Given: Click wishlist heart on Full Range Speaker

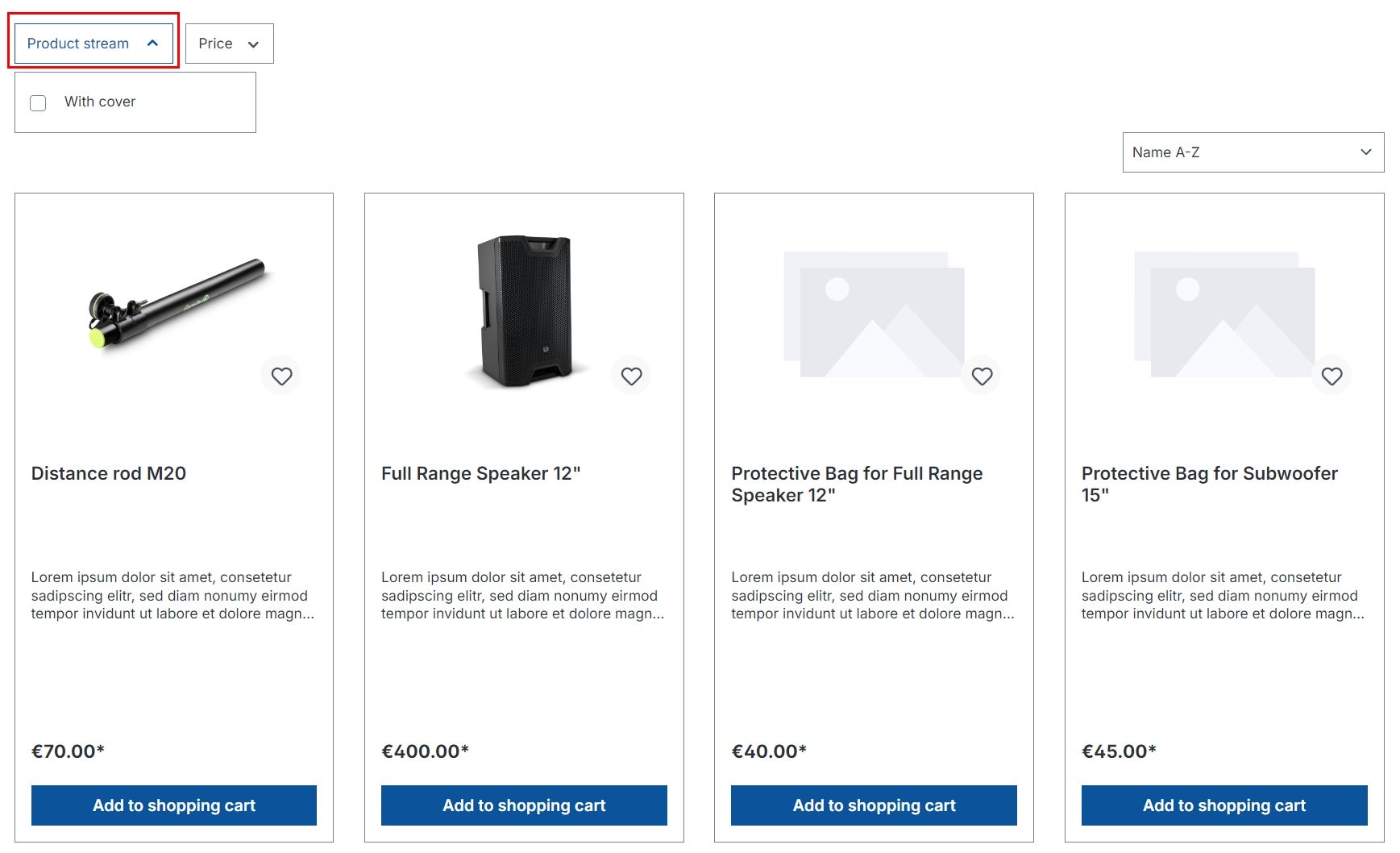Looking at the screenshot, I should [631, 376].
